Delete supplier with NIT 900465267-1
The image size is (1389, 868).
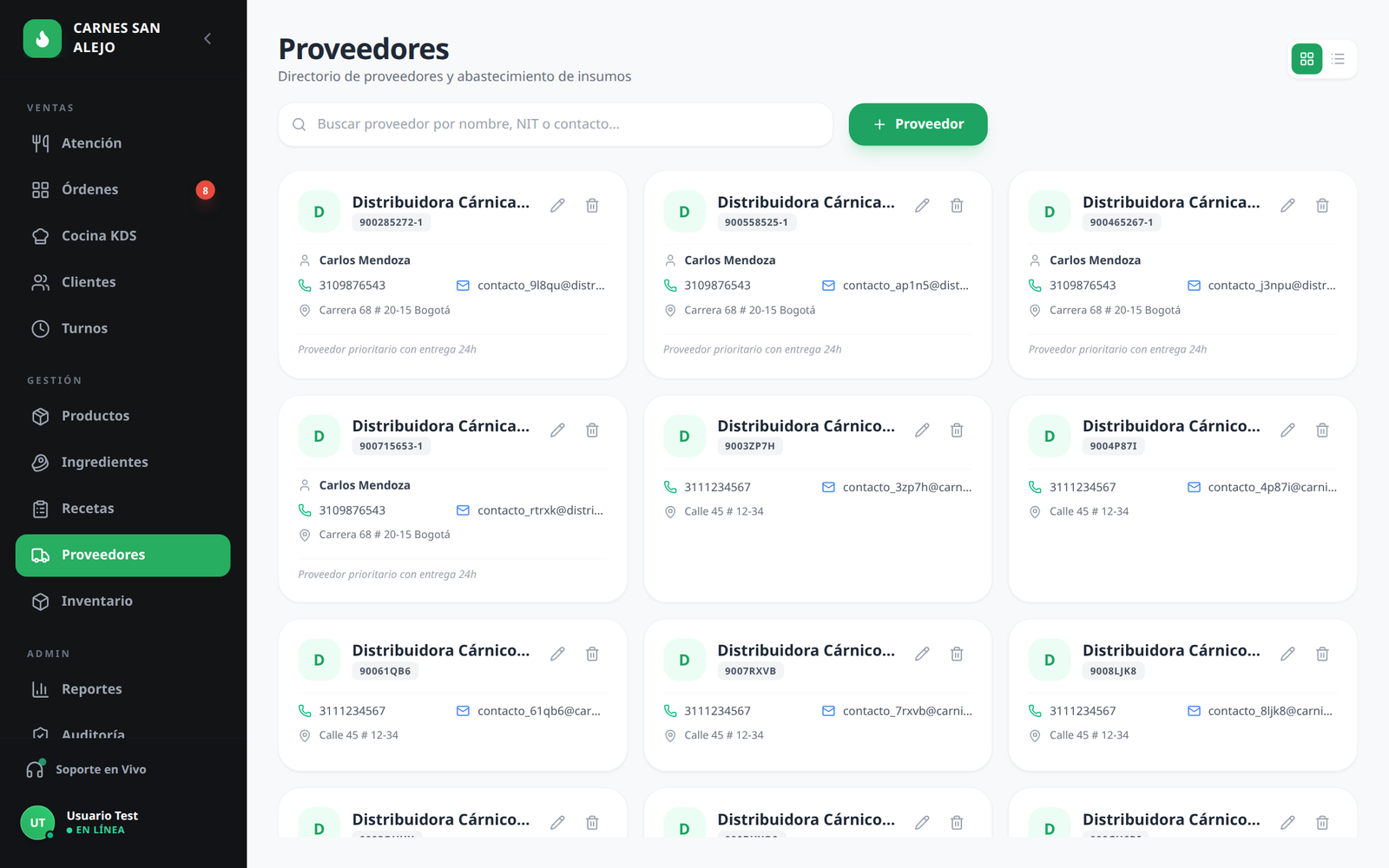(x=1322, y=206)
